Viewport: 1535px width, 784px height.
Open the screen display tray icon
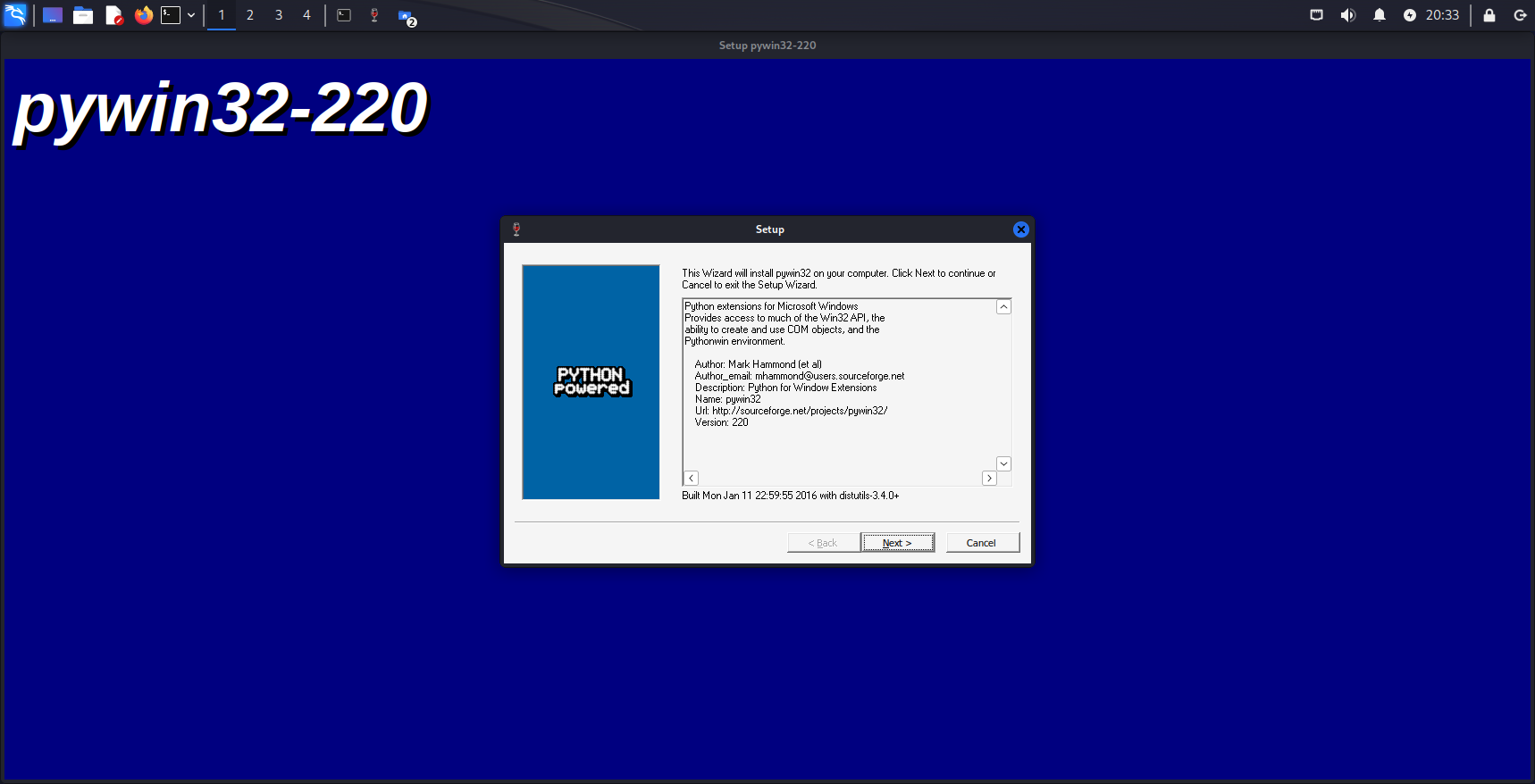[x=1316, y=15]
